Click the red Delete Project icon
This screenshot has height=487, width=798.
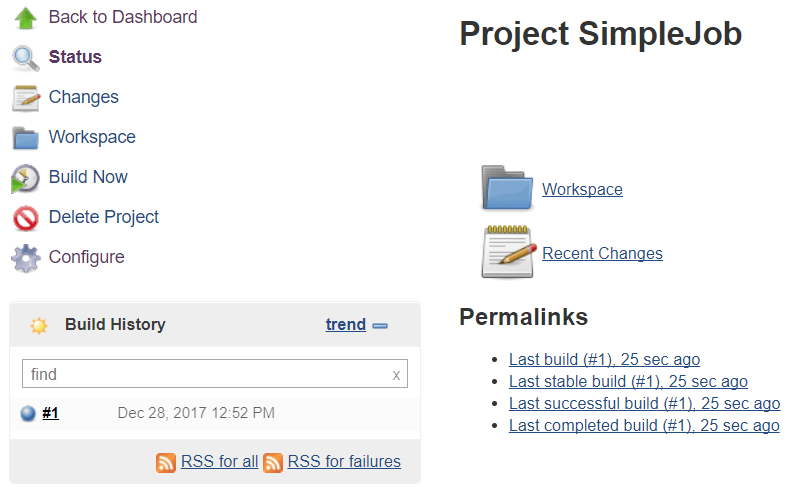(x=25, y=218)
